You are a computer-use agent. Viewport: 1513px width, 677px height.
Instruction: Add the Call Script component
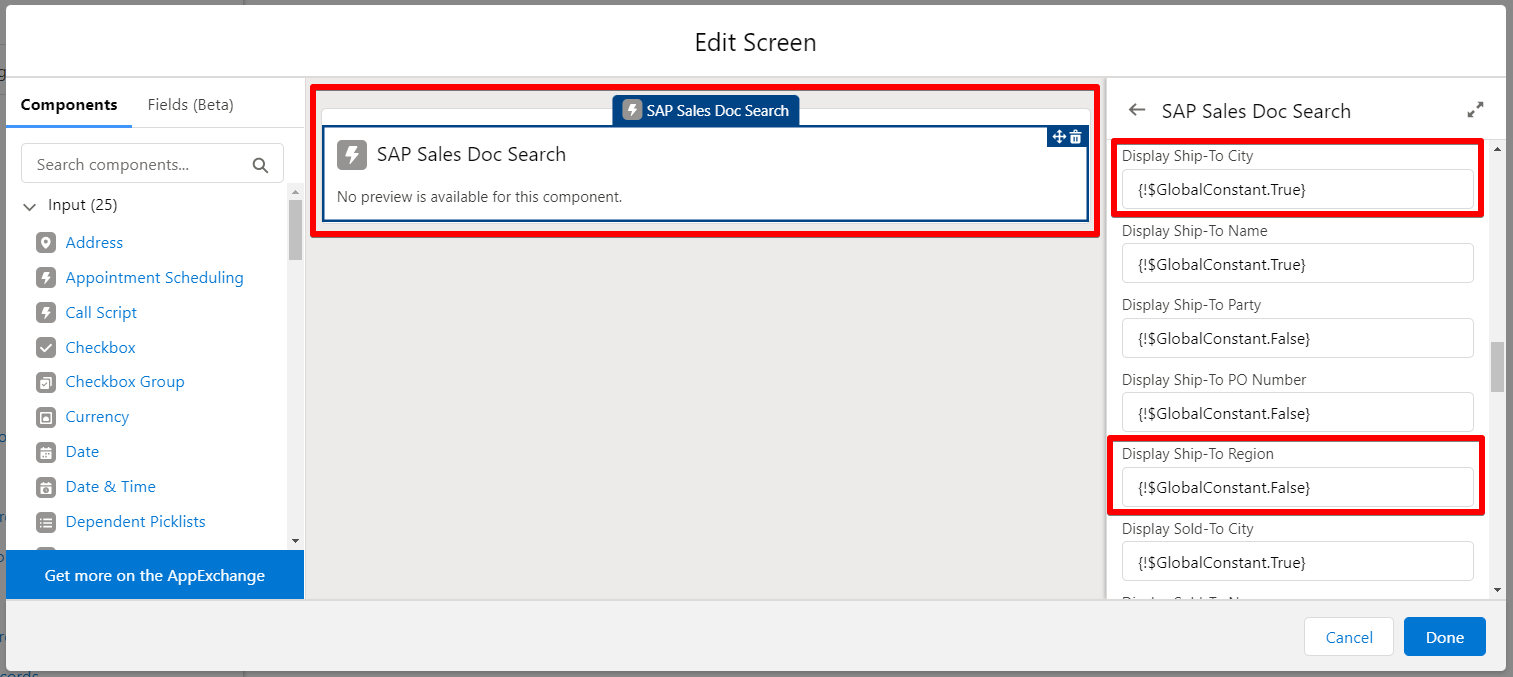[x=101, y=313]
